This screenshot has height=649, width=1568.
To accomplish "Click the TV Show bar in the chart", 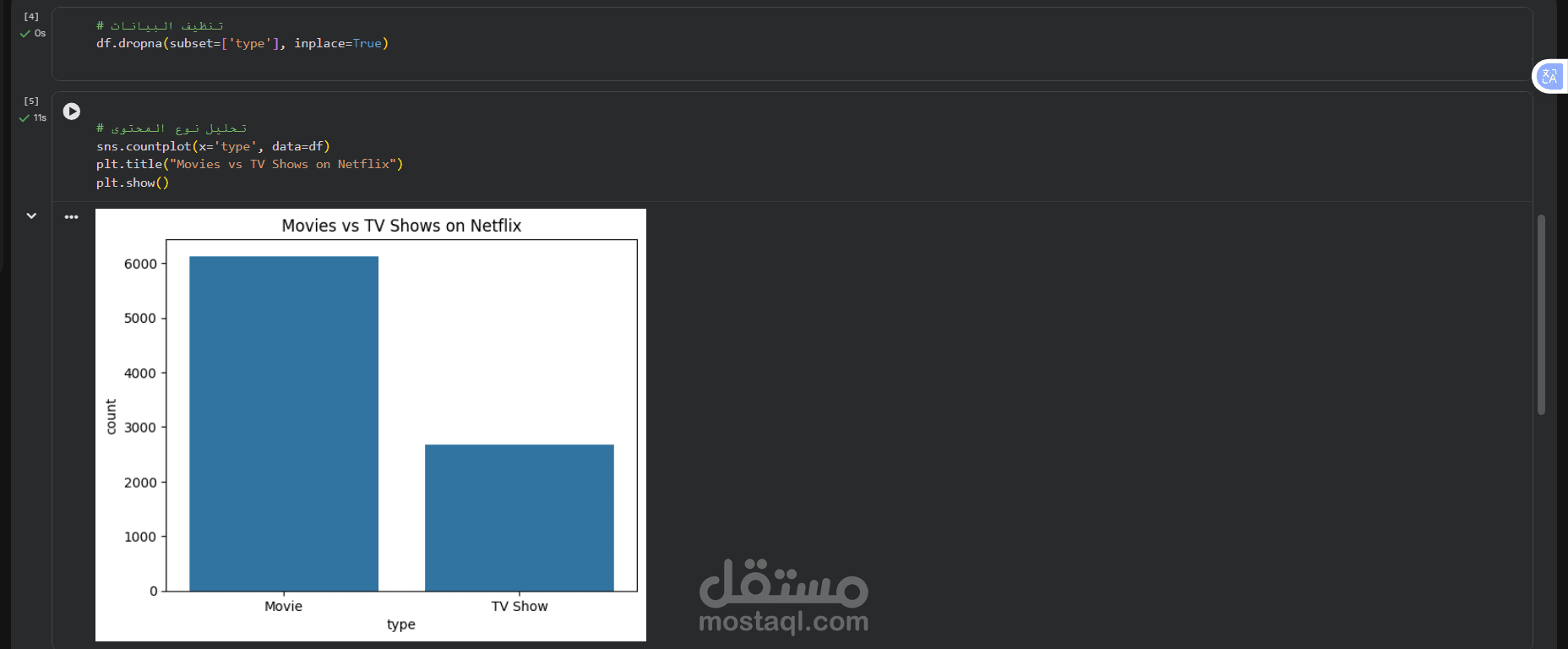I will [x=520, y=517].
